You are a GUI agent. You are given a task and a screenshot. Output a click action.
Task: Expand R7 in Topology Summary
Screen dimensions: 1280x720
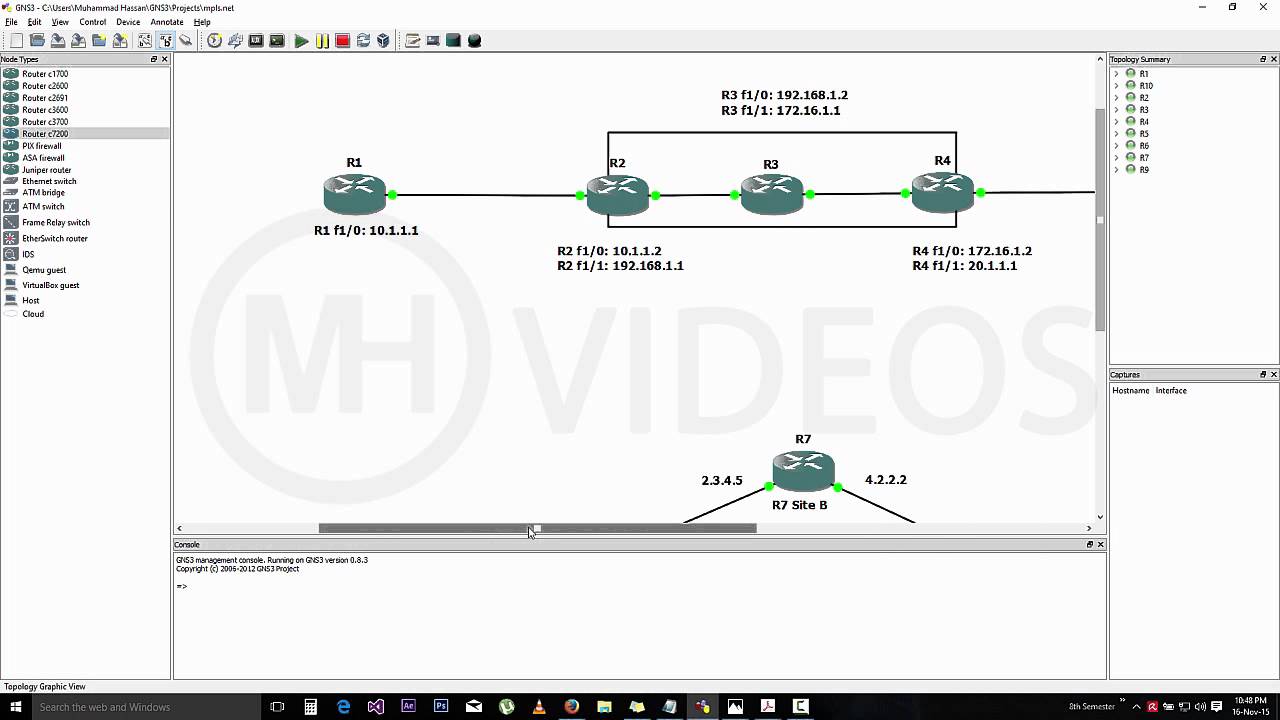coord(1116,158)
